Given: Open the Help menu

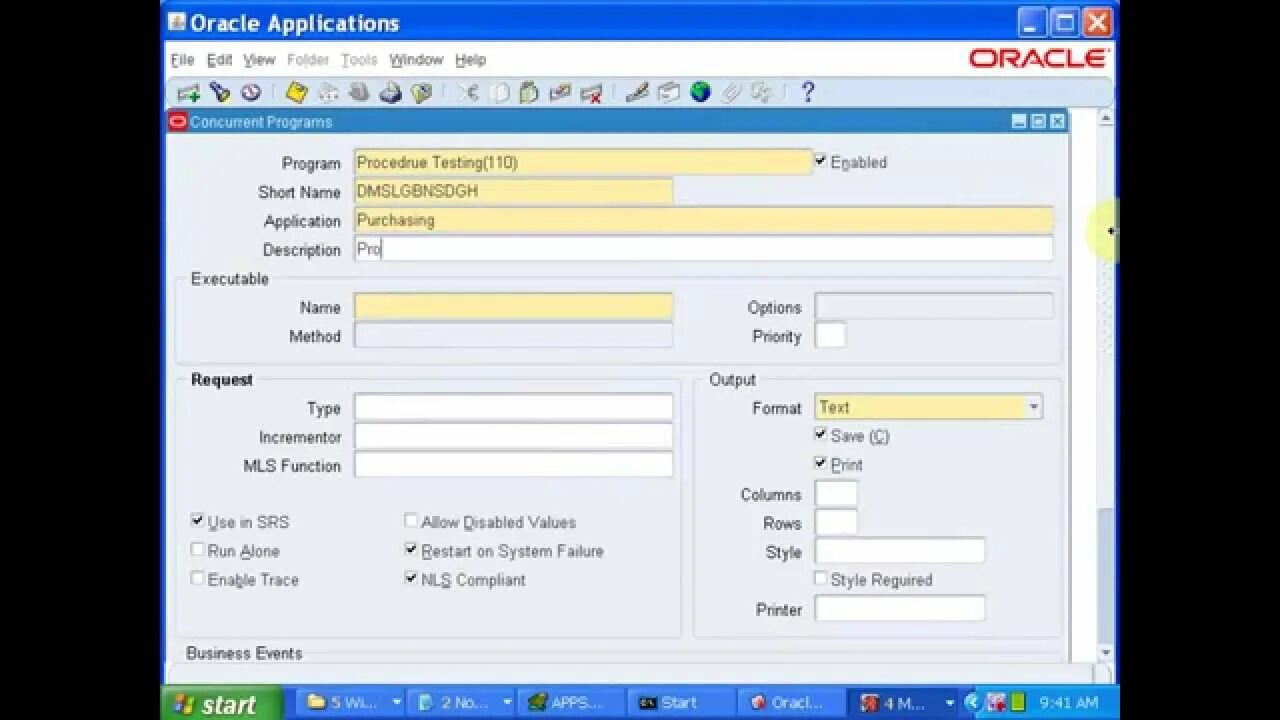Looking at the screenshot, I should (x=470, y=60).
